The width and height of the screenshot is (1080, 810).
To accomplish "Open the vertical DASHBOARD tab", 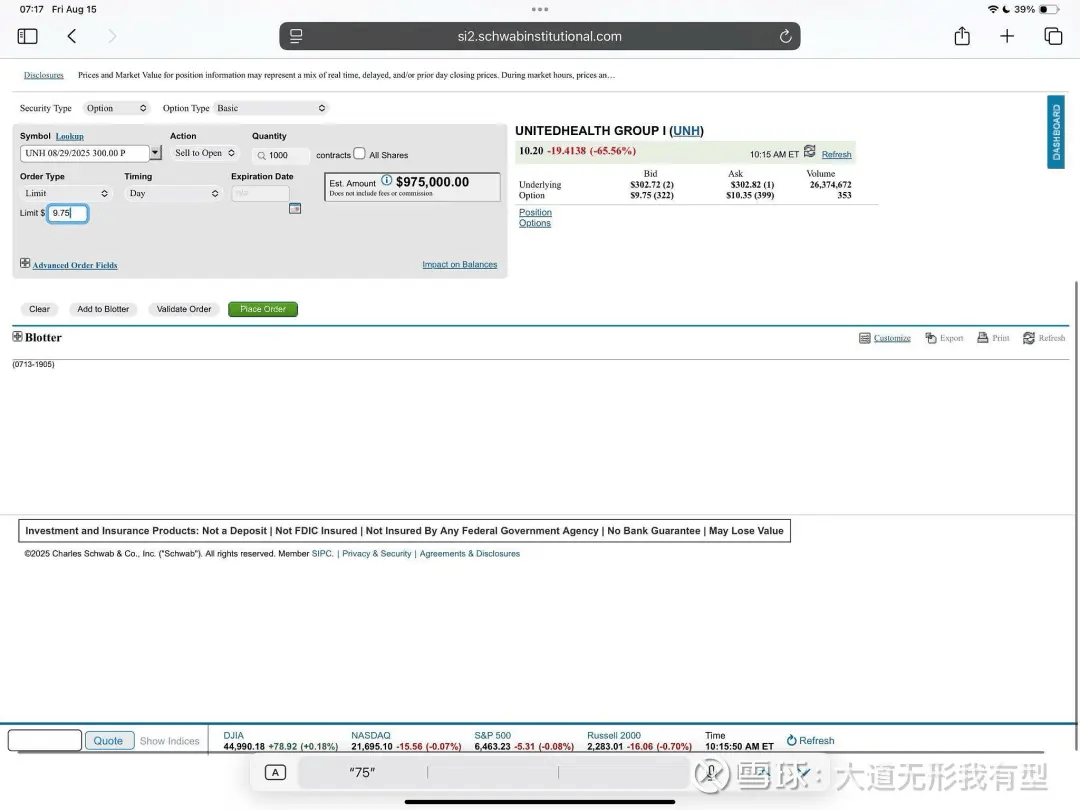I will (x=1056, y=132).
